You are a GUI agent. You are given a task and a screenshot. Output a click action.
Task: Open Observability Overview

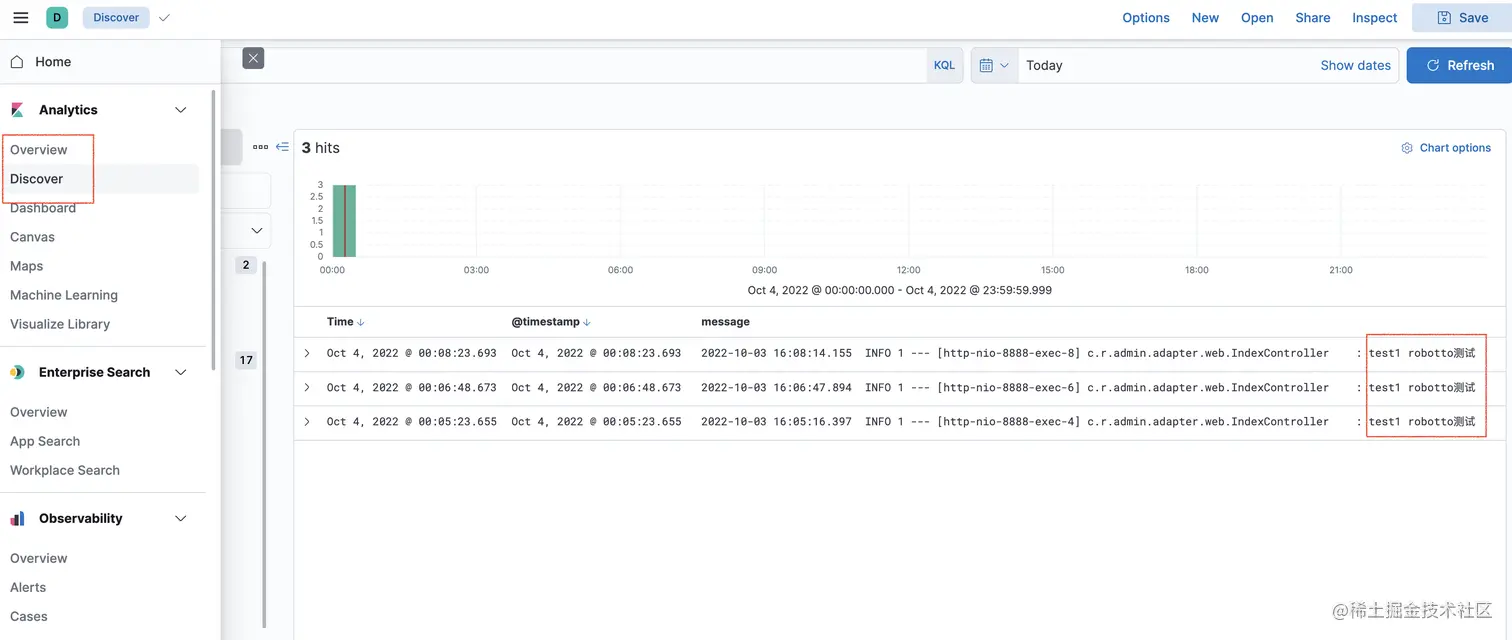point(39,558)
